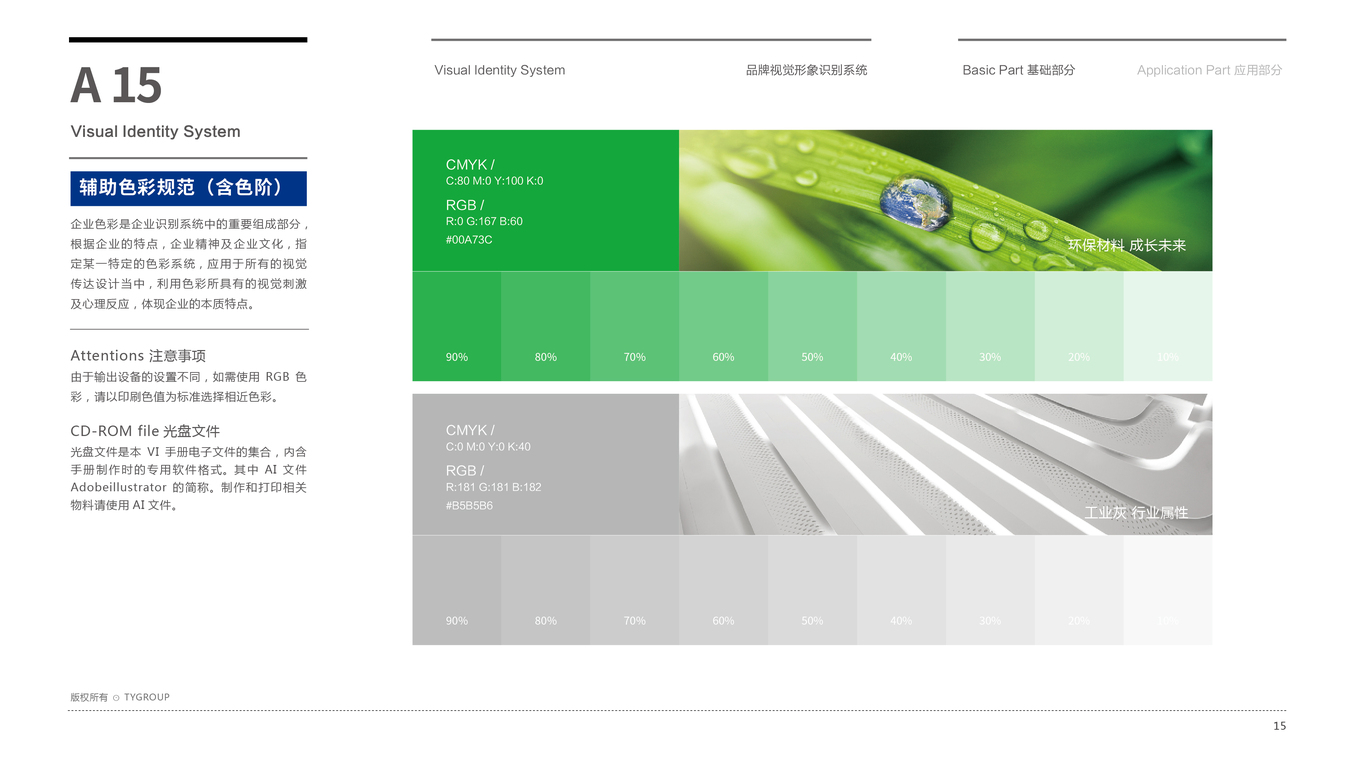Viewport: 1366px width, 768px height.
Task: Click the green leaf with water drop photo
Action: click(x=946, y=200)
